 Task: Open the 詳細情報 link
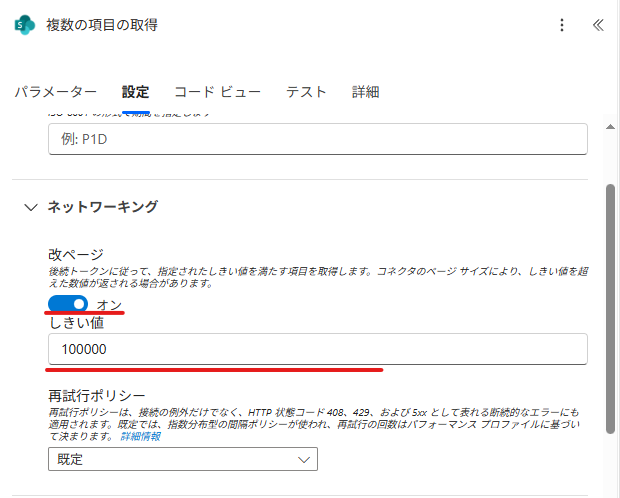point(141,437)
